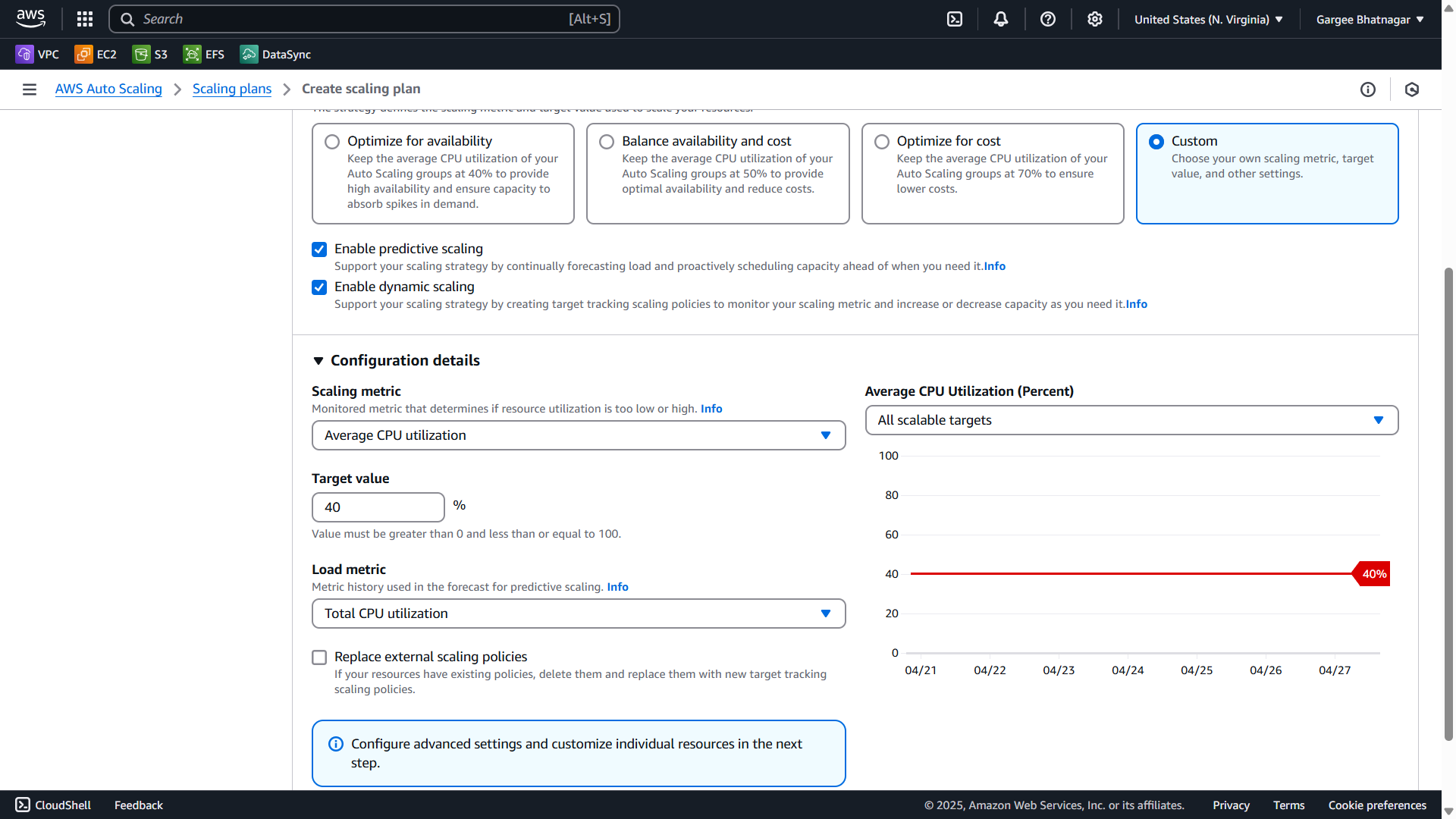
Task: Toggle Enable dynamic scaling checkbox
Action: tap(319, 287)
